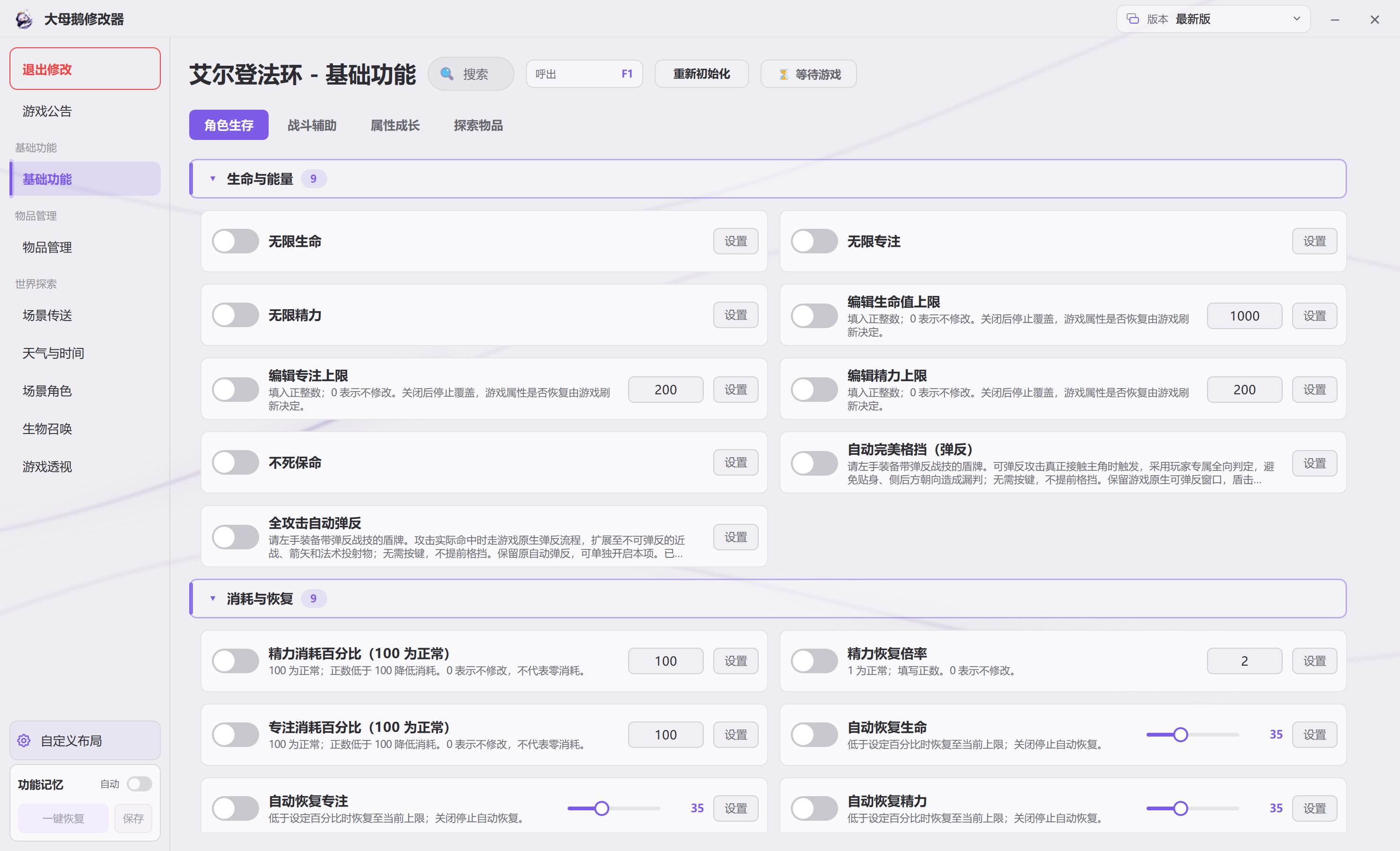This screenshot has height=851, width=1400.
Task: Click the 重新初始化 button
Action: pyautogui.click(x=702, y=74)
